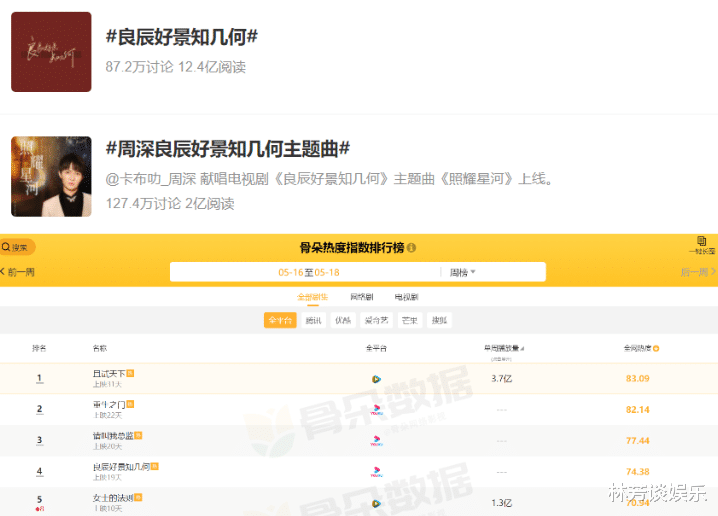Click the 全平台 column header

point(376,348)
